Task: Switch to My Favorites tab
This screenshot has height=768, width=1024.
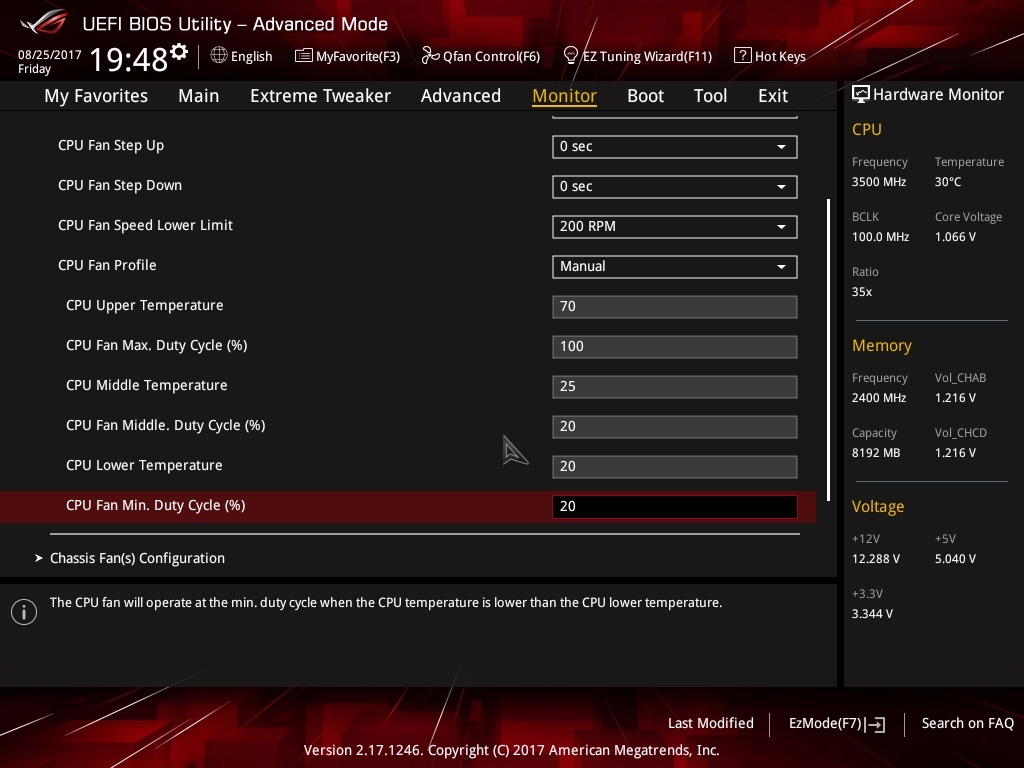Action: click(x=96, y=96)
